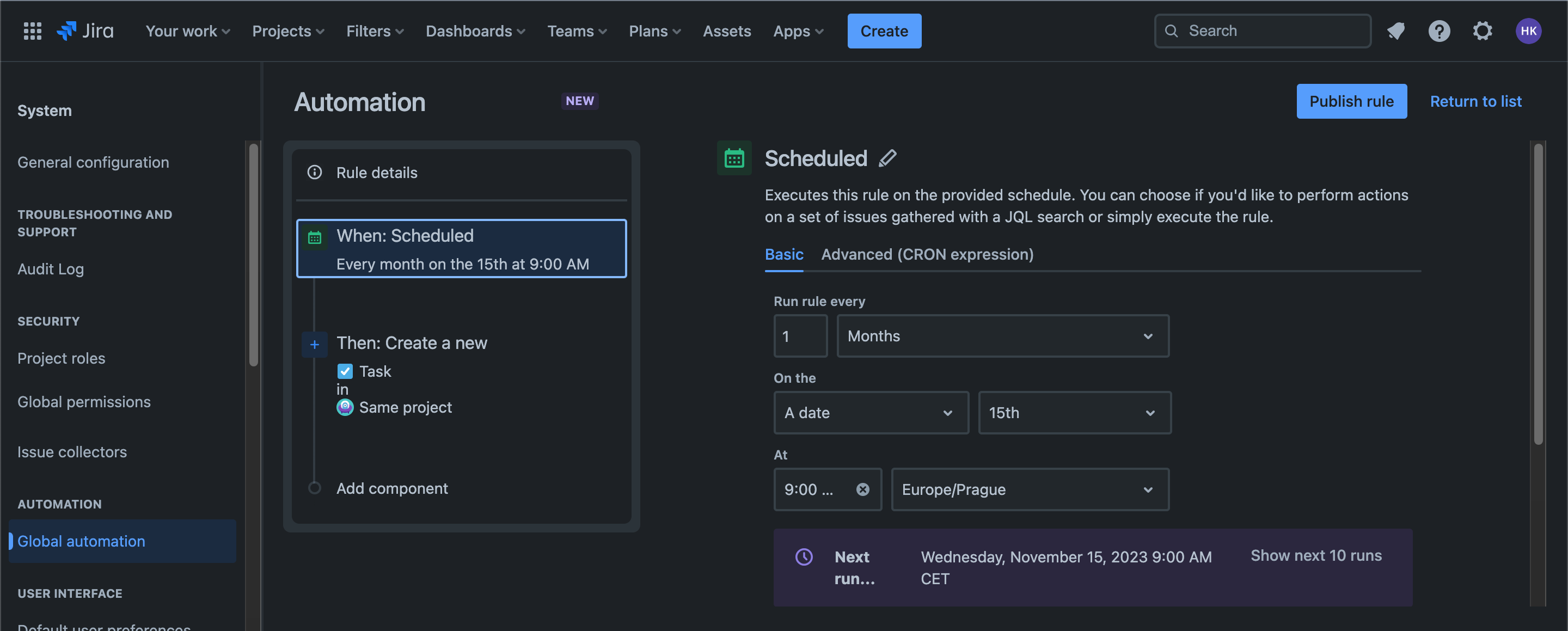Switch to the Basic tab
Image resolution: width=1568 pixels, height=631 pixels.
tap(784, 254)
